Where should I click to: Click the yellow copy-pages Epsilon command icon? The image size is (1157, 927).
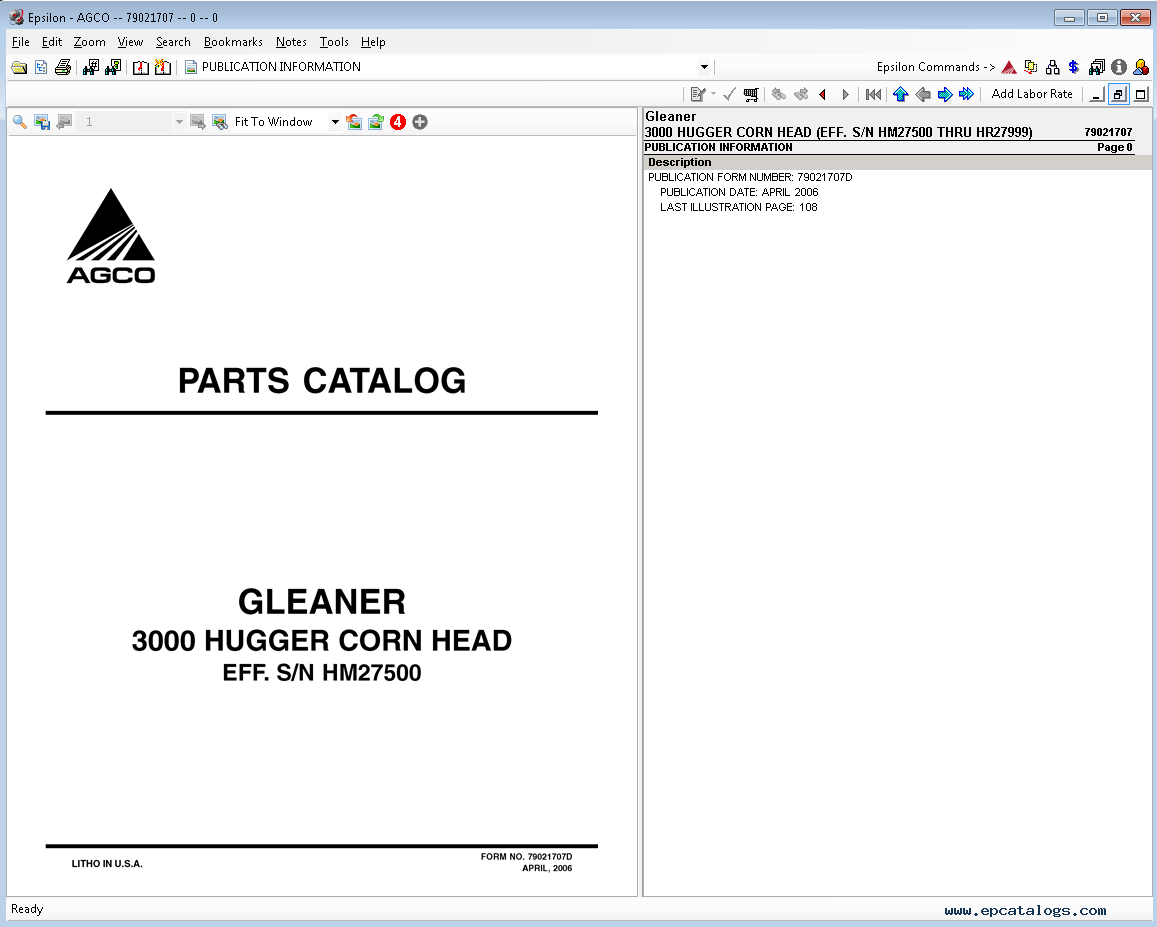tap(1031, 67)
